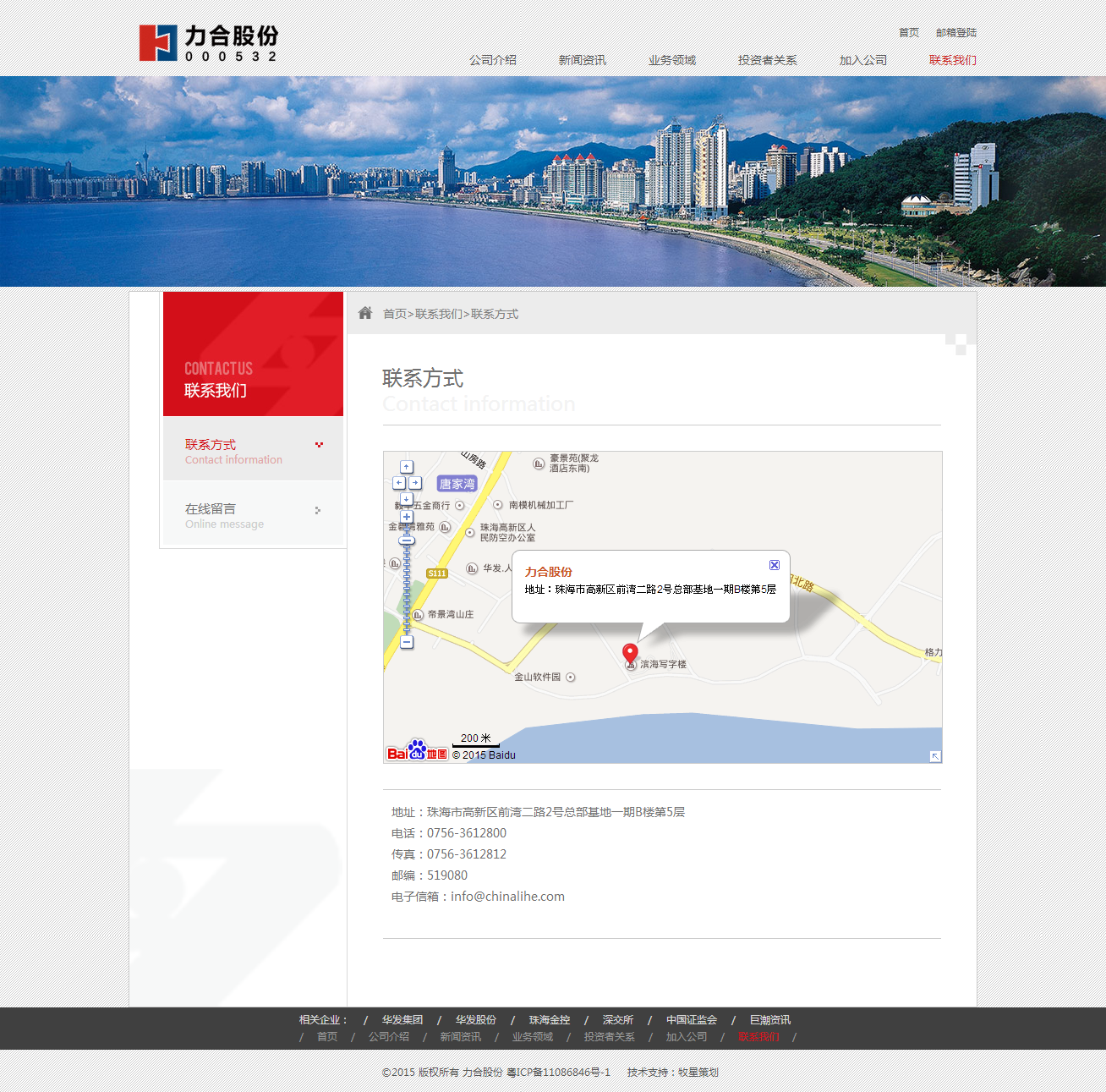
Task: Go to 新闻资讯 top menu
Action: click(x=582, y=60)
